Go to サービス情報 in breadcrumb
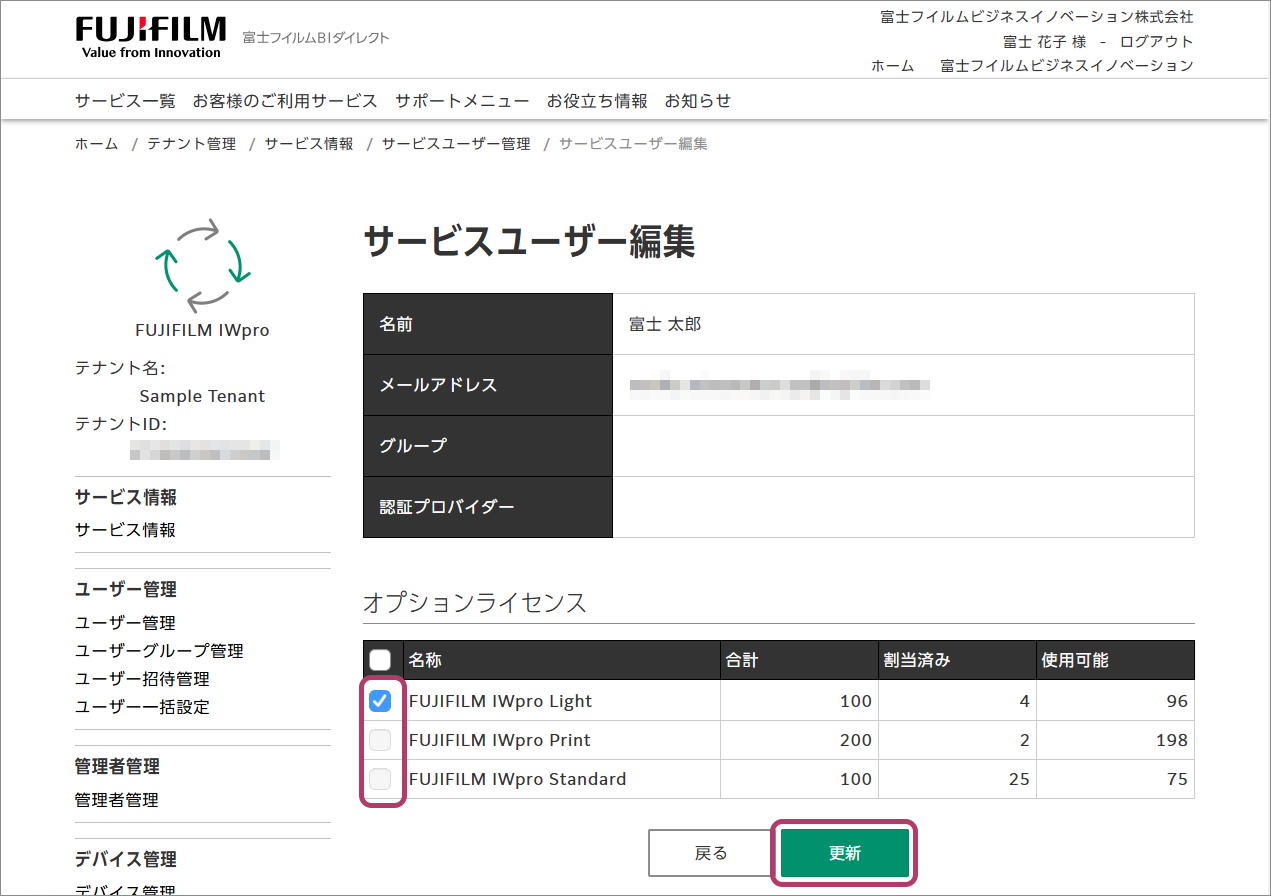This screenshot has width=1271, height=896. coord(309,144)
